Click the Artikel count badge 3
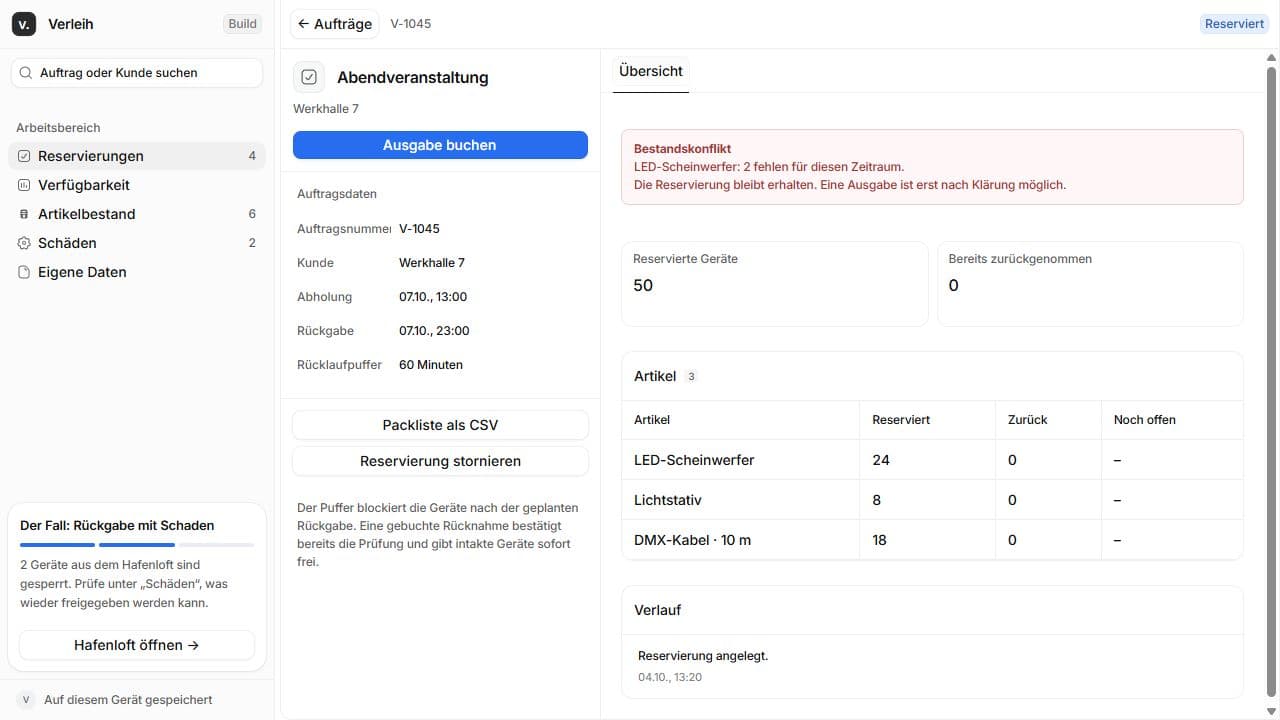 pyautogui.click(x=691, y=377)
